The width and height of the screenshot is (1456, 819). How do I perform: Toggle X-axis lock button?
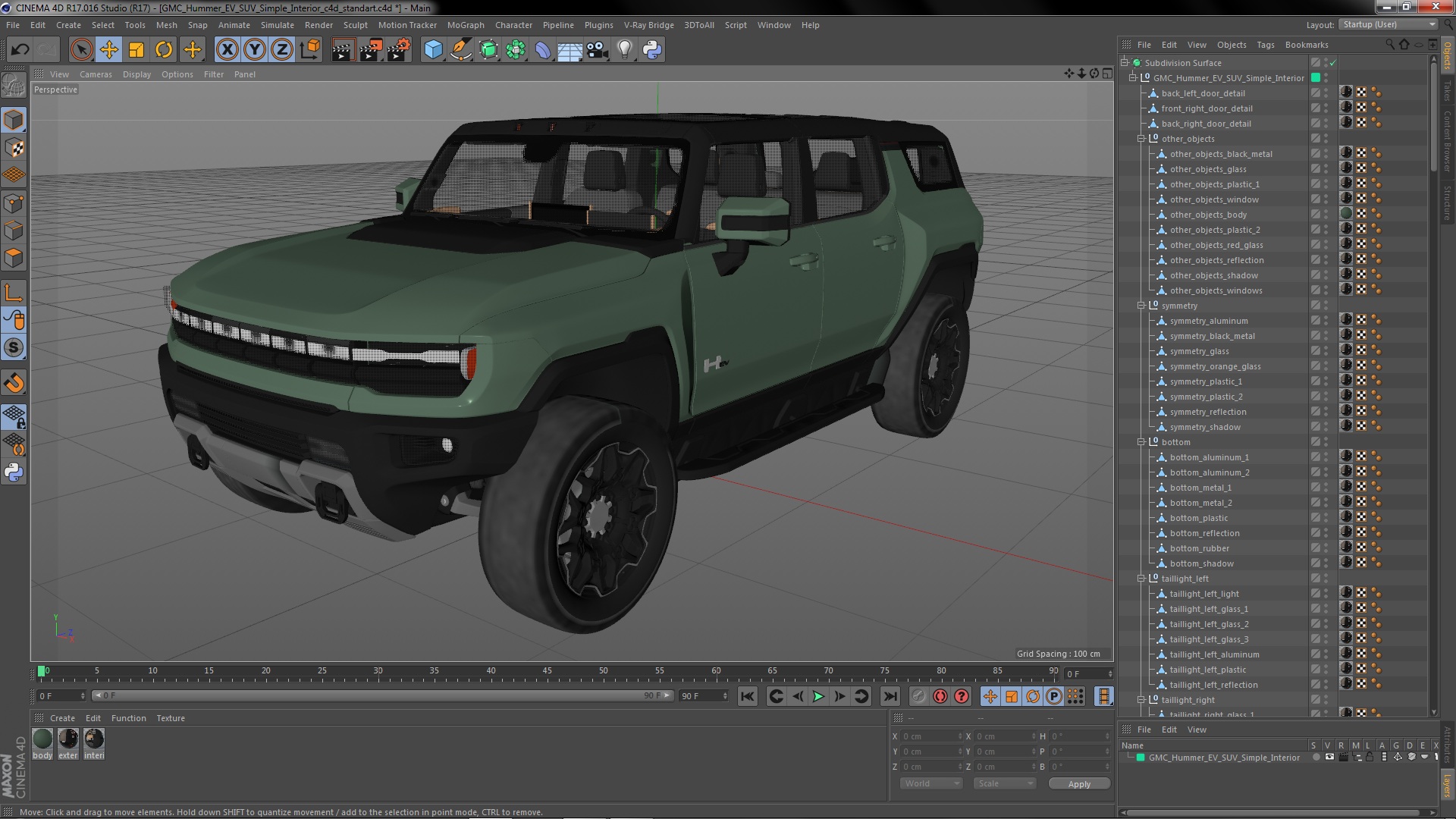point(227,50)
